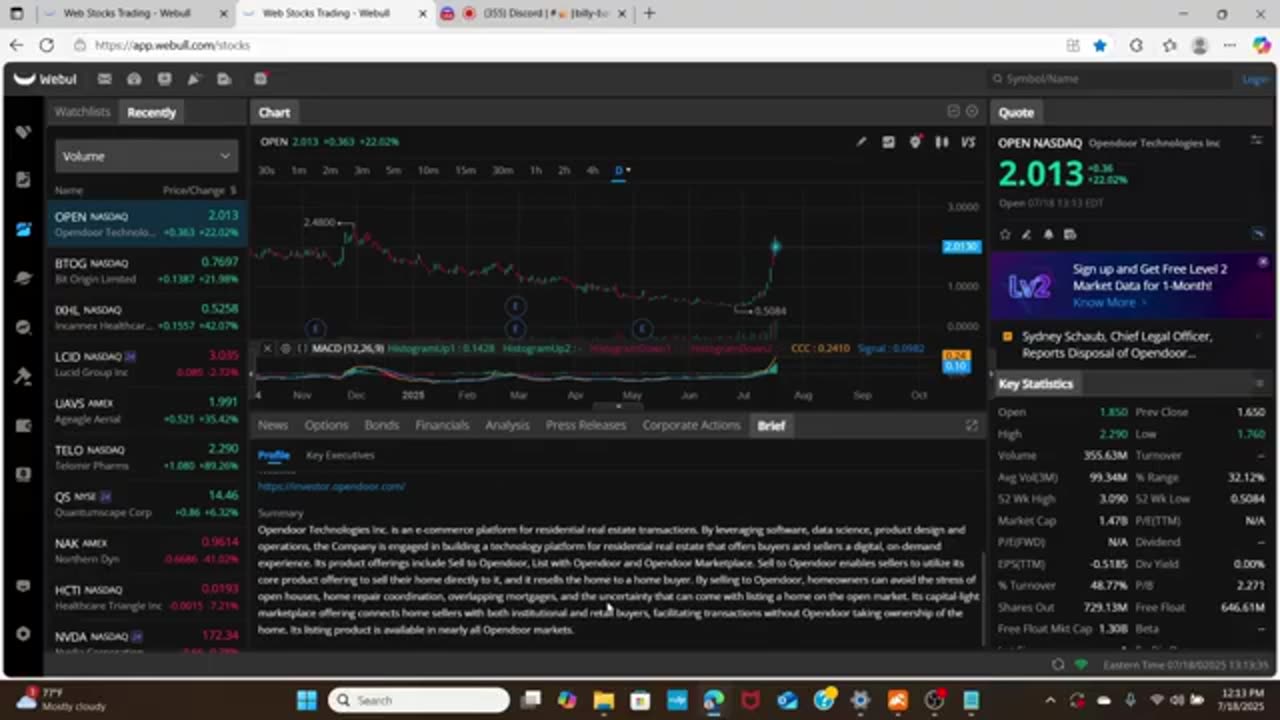Open the Options tab
The height and width of the screenshot is (720, 1280).
coord(326,425)
